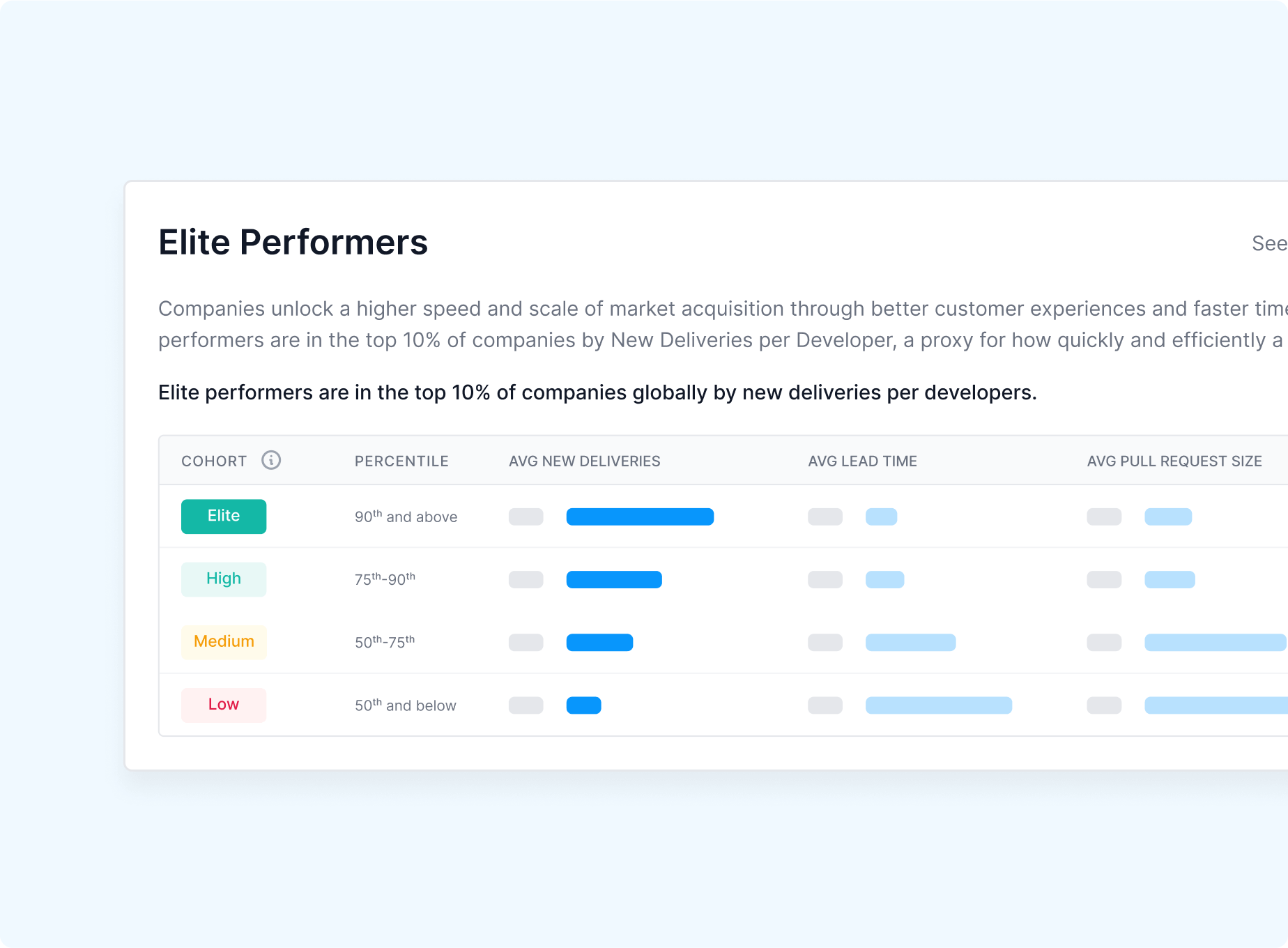Select the Low cohort badge

224,705
